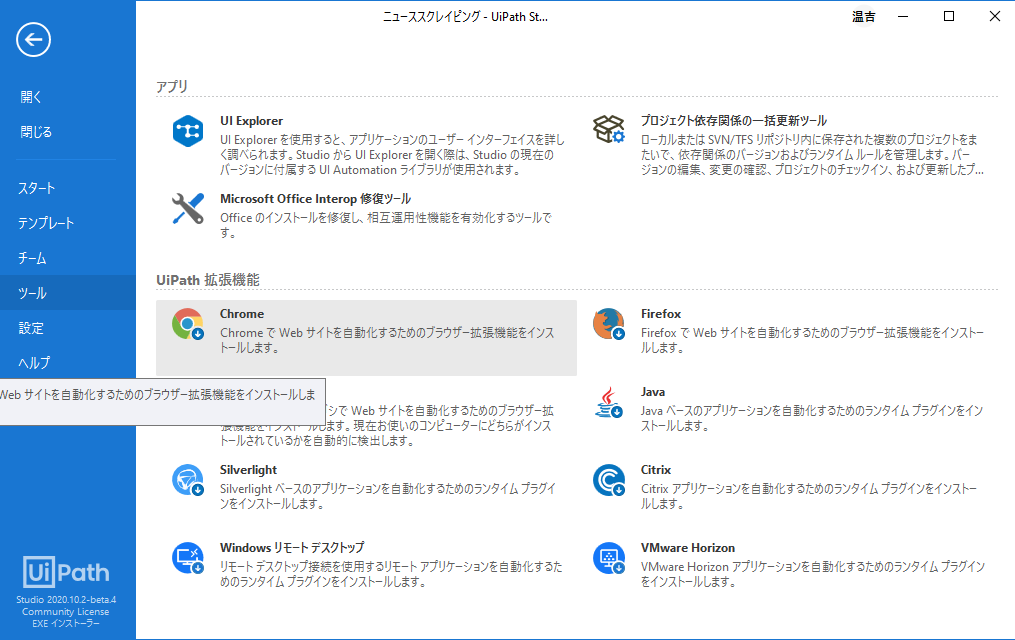The width and height of the screenshot is (1015, 640).
Task: Open the 設定 tab
Action: click(x=68, y=328)
